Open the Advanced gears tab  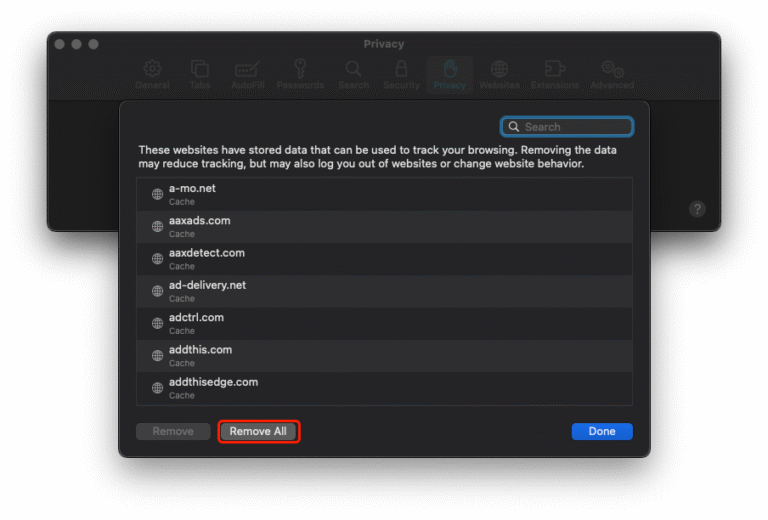click(612, 75)
